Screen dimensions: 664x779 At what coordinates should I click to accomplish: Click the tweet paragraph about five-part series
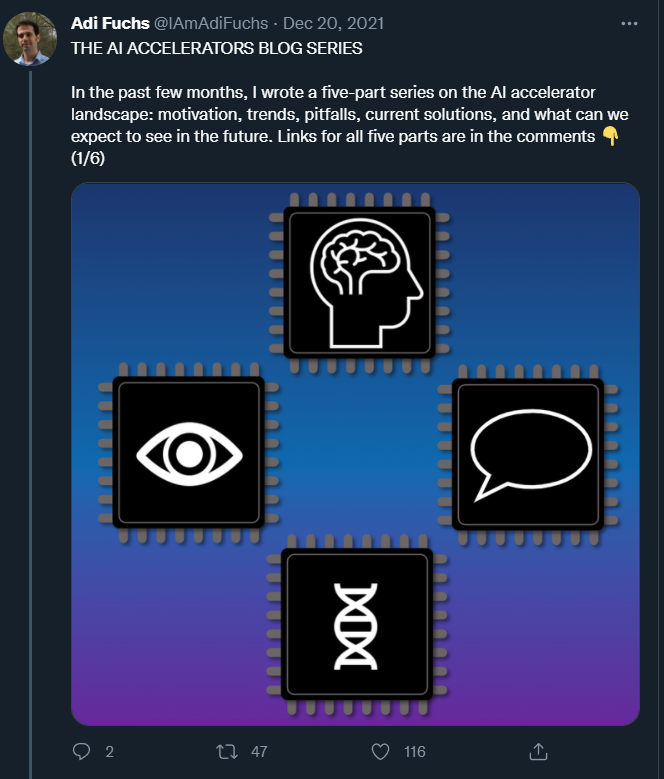tap(340, 115)
